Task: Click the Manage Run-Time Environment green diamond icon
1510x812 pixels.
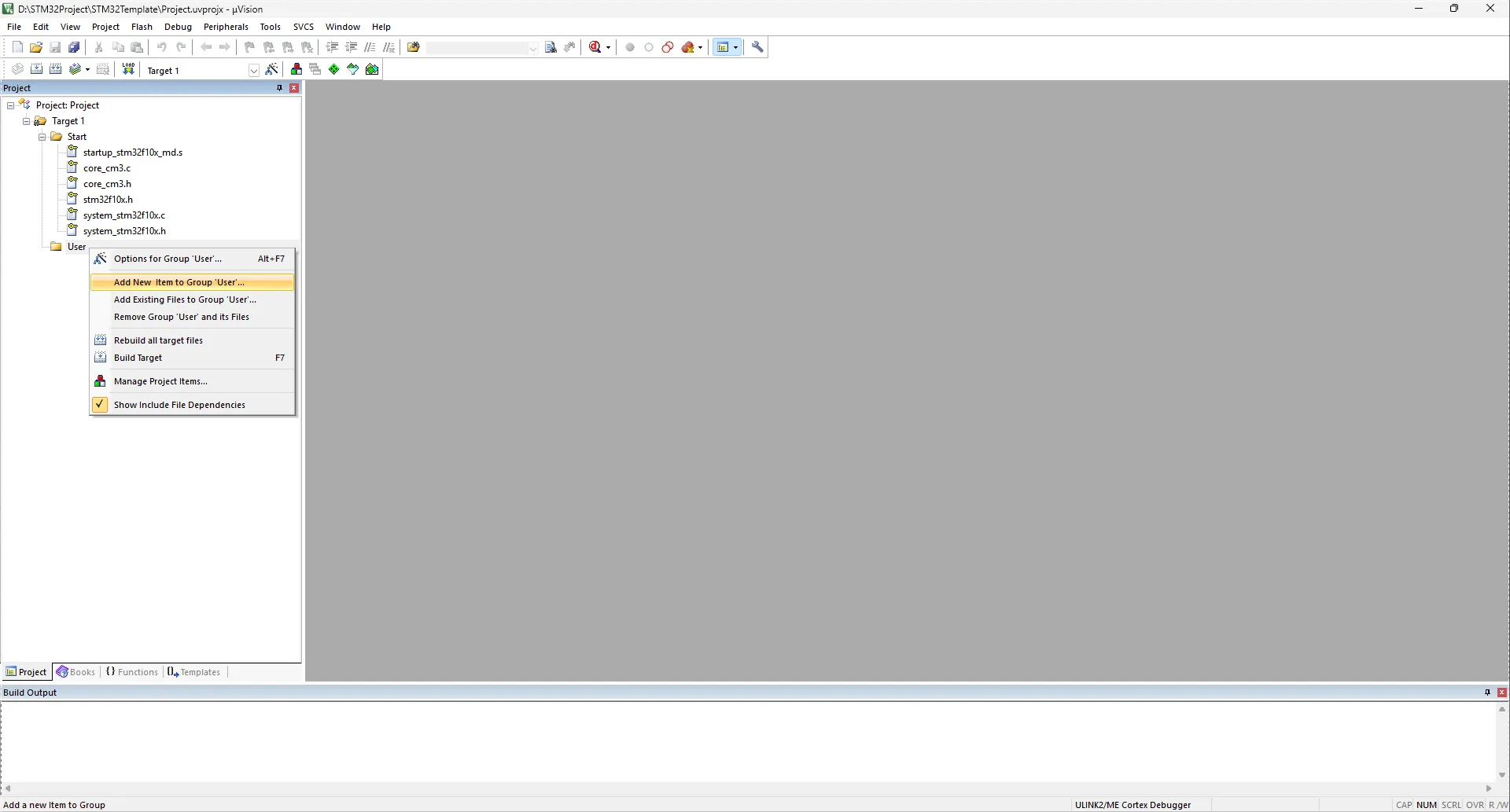Action: [334, 69]
